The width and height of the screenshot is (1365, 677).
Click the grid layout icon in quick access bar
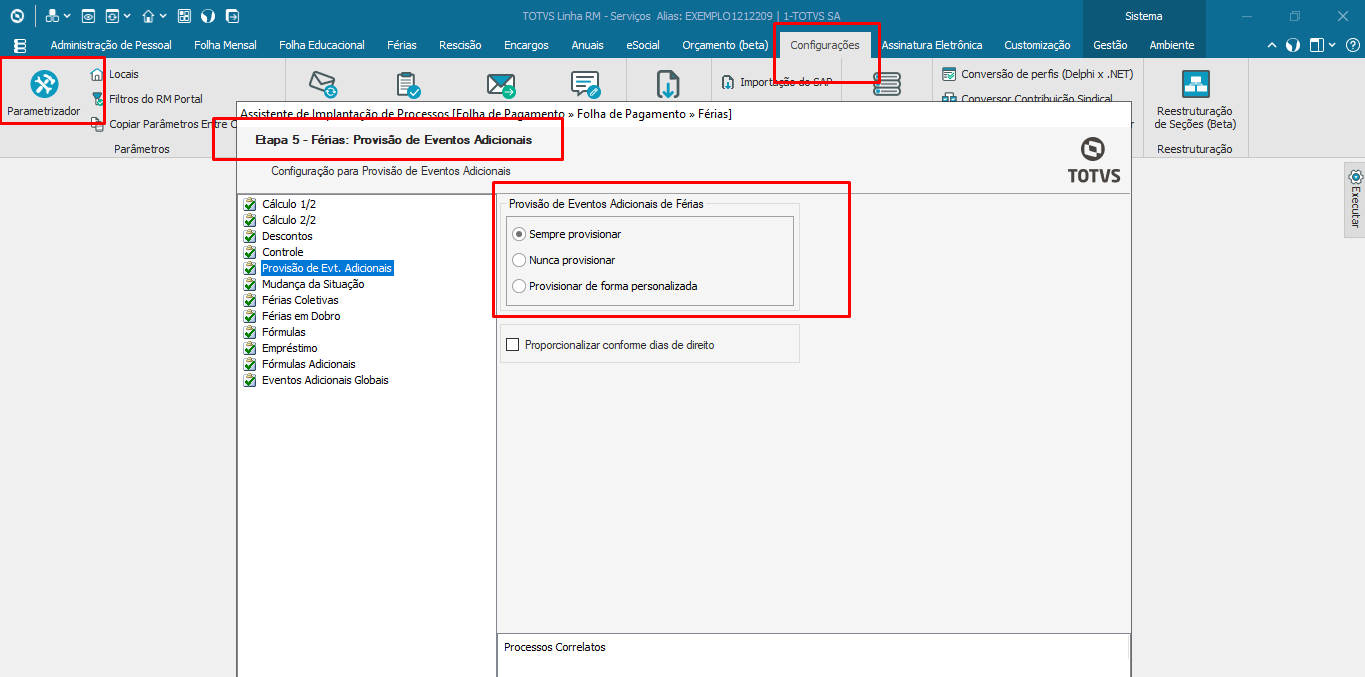(184, 16)
